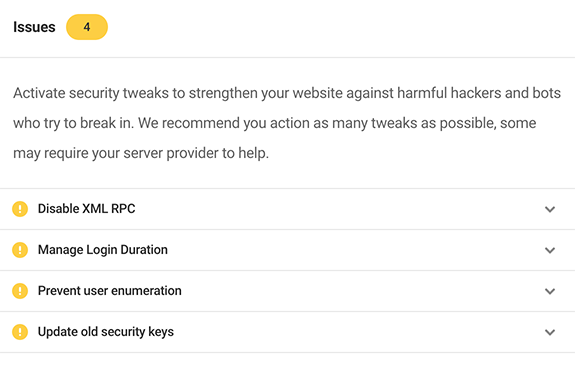Select the yellow alert icon for Prevent user enumeration
Image resolution: width=575 pixels, height=369 pixels.
coord(20,291)
